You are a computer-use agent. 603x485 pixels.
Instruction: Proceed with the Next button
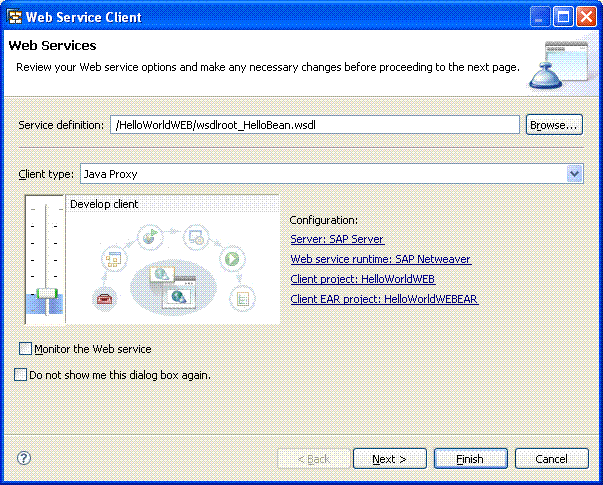click(x=389, y=459)
